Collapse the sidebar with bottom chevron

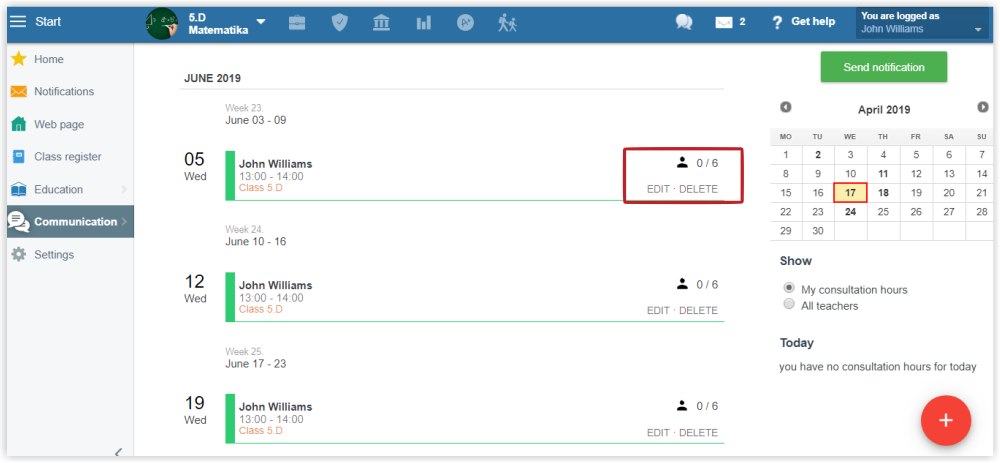pos(119,452)
